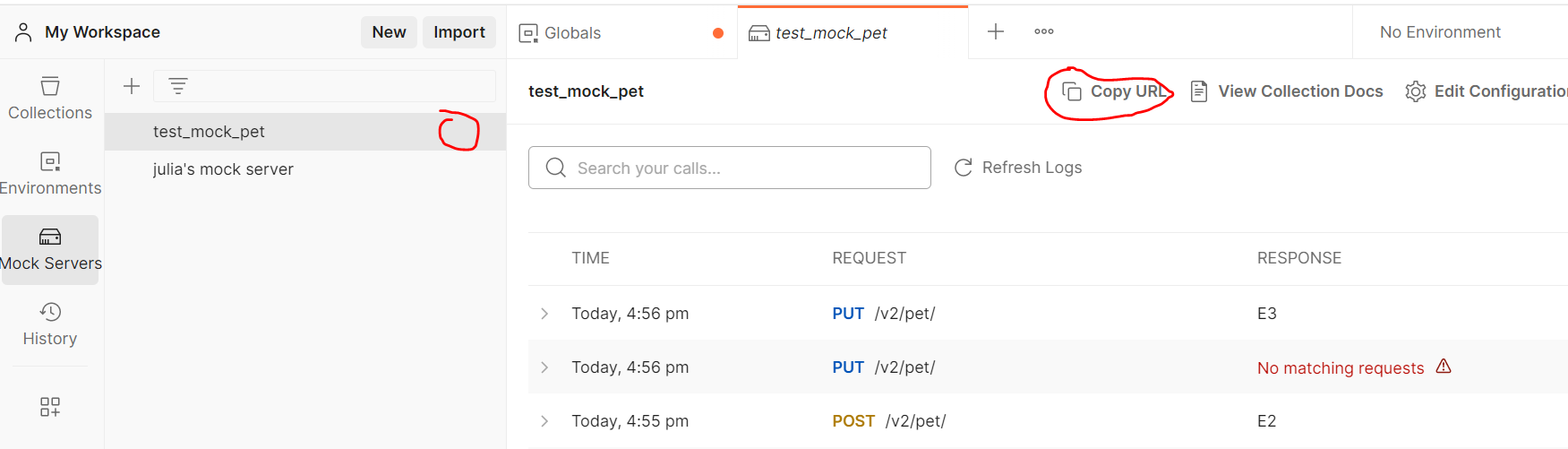Expand the POST /v2/pet/ log row
This screenshot has height=449, width=1568.
point(544,421)
